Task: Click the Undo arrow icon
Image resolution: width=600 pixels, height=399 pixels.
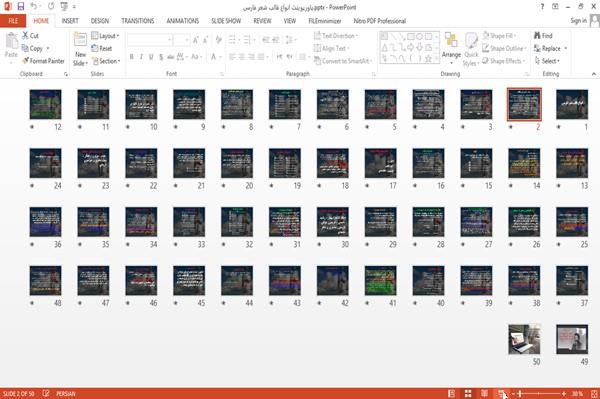Action: pyautogui.click(x=34, y=7)
